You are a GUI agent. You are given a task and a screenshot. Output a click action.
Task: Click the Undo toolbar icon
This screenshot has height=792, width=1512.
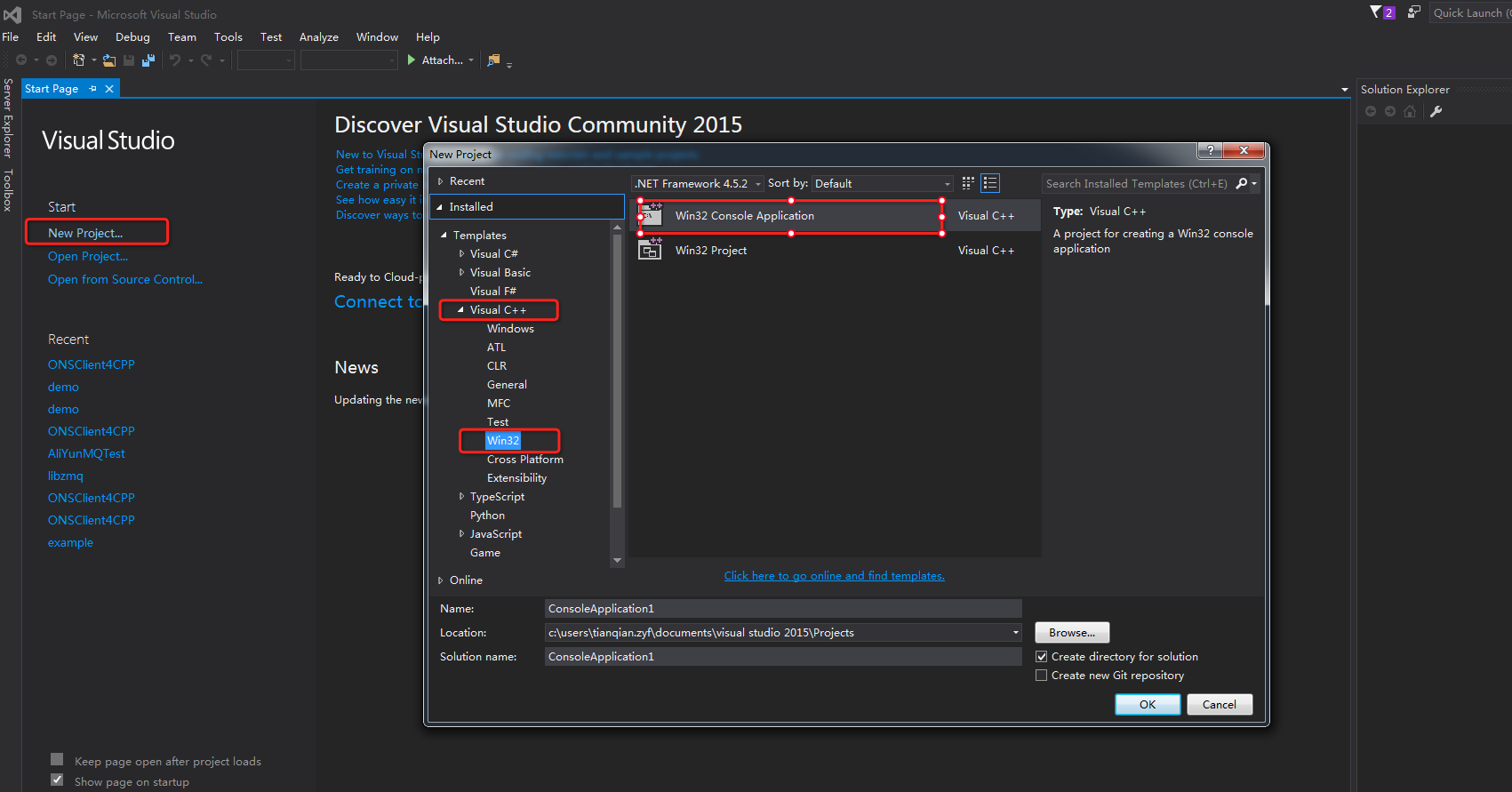point(175,60)
